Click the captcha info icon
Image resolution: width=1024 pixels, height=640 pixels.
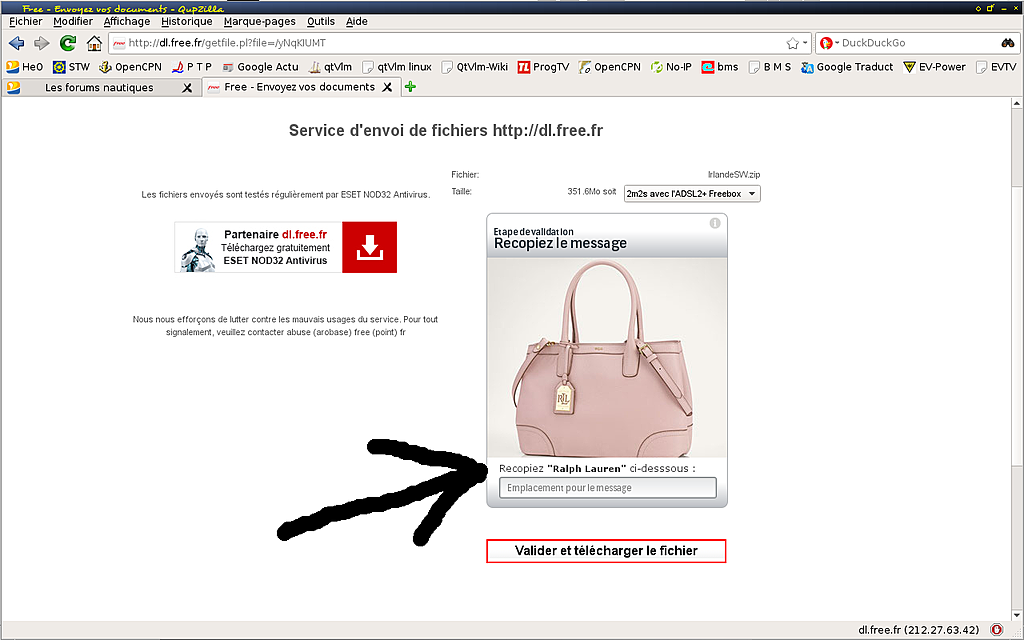pos(715,223)
